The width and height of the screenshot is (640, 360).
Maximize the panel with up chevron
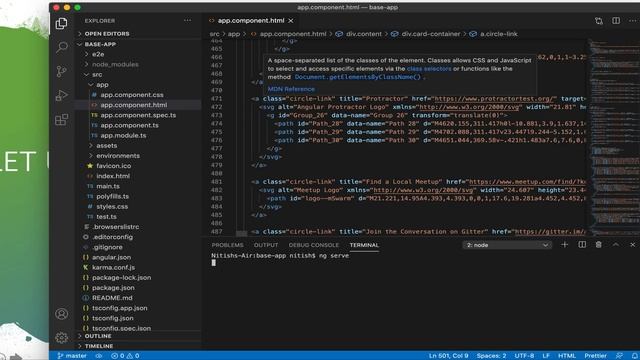(616, 244)
